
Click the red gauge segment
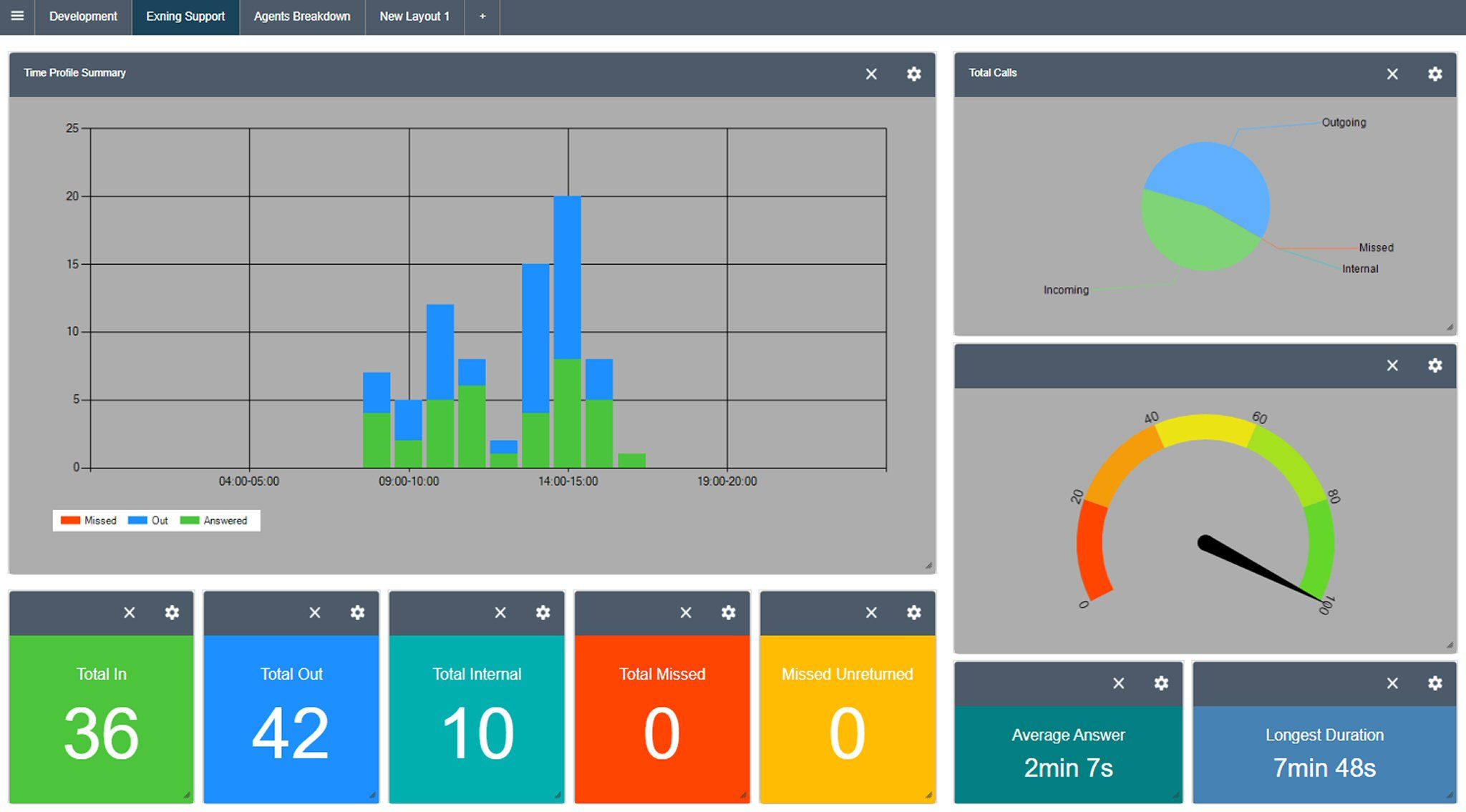tap(1092, 551)
